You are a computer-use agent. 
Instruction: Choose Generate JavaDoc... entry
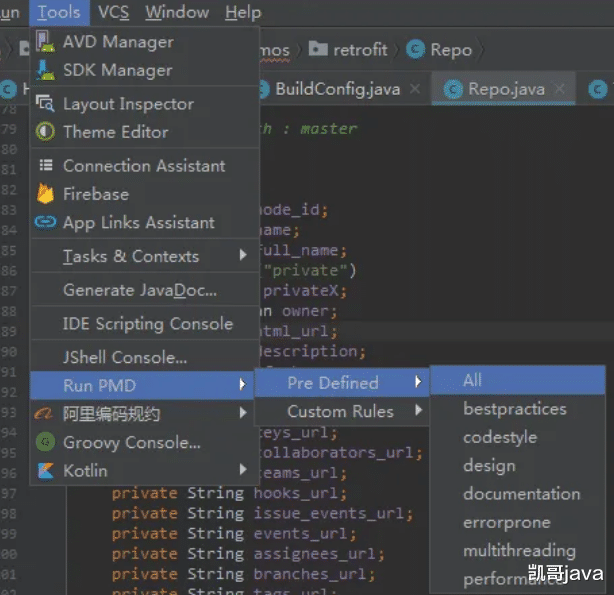[x=144, y=290]
